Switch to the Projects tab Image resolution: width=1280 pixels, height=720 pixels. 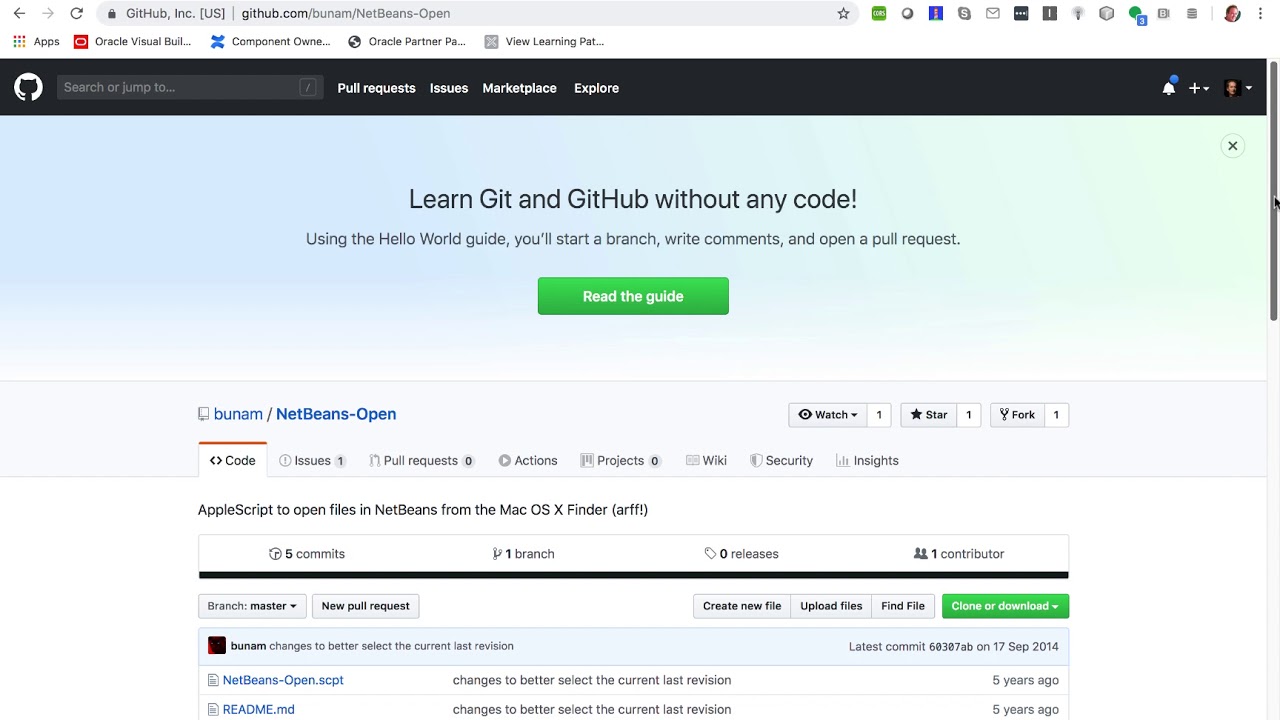click(620, 460)
